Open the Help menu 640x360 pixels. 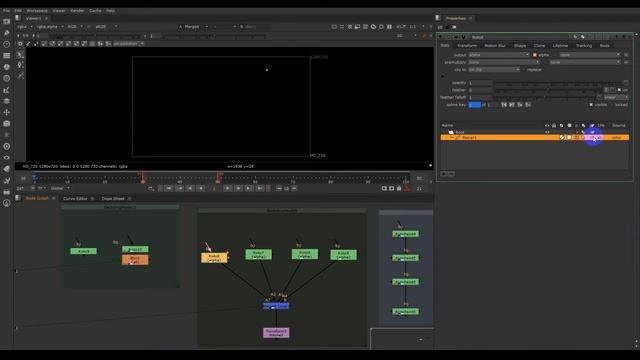[111, 11]
